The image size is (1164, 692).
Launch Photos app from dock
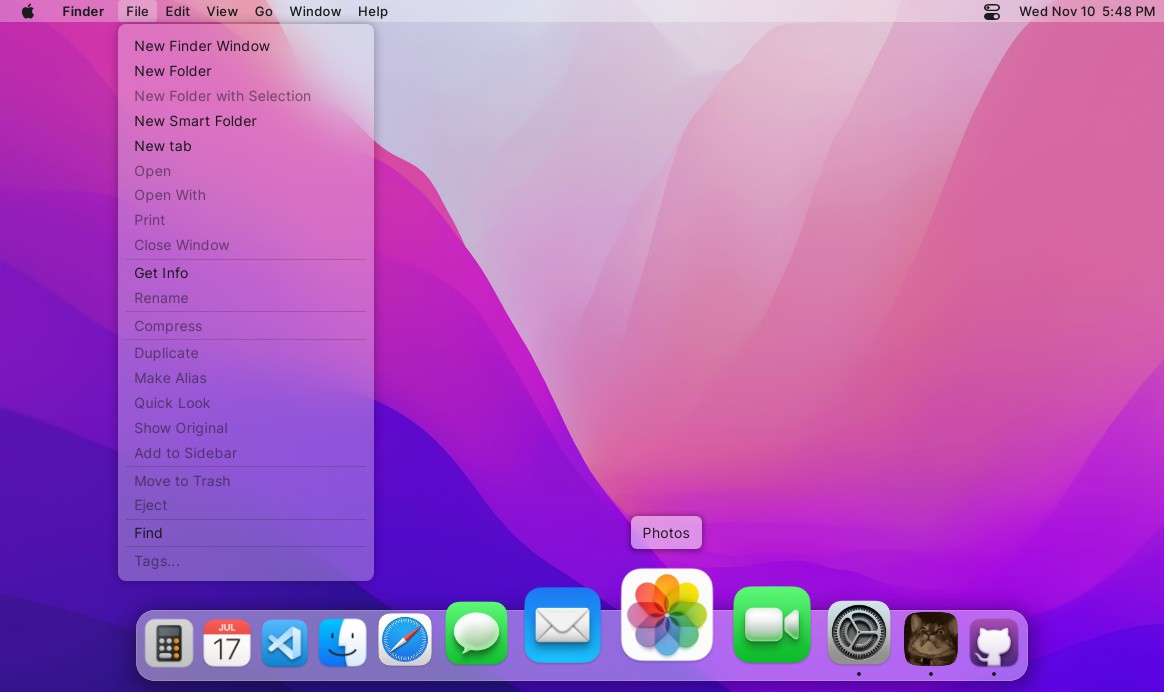[667, 615]
